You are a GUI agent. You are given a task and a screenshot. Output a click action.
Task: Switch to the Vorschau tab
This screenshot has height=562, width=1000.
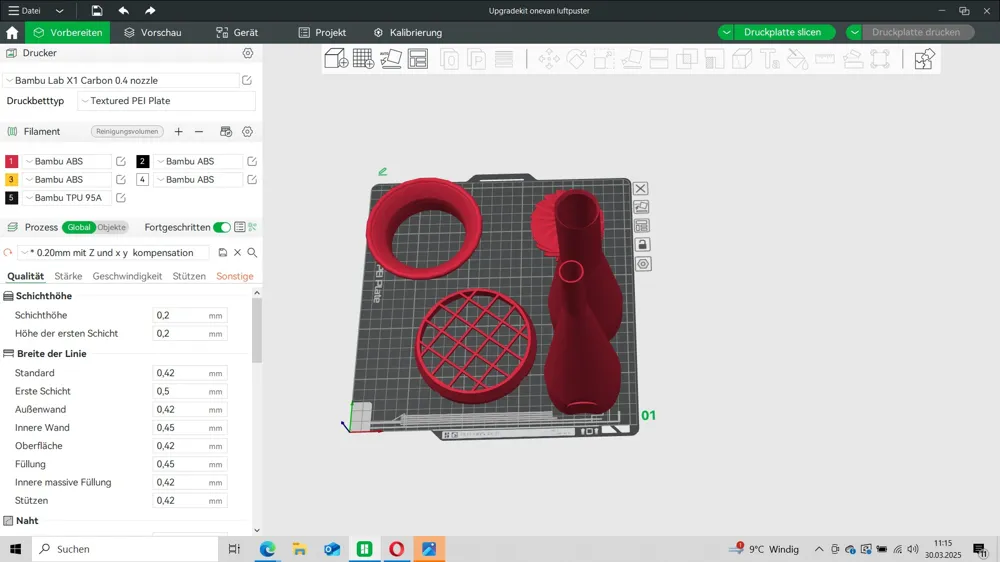(152, 33)
